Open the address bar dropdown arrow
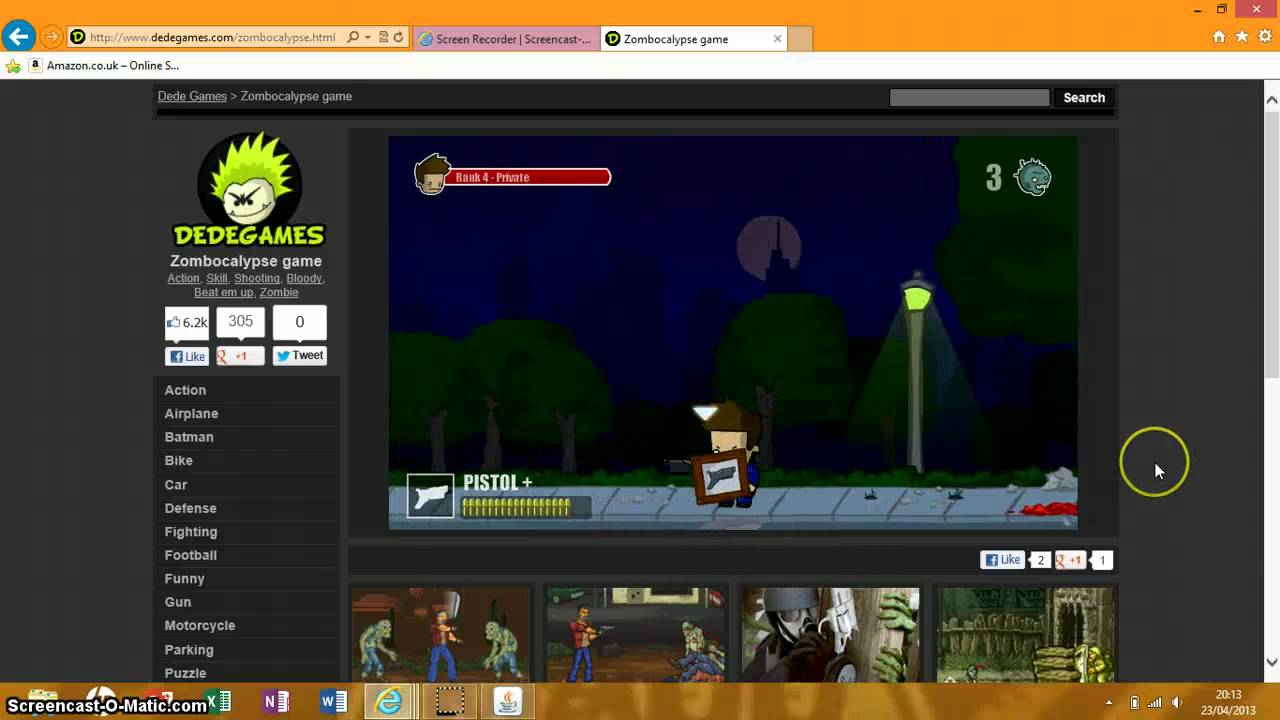The height and width of the screenshot is (720, 1280). tap(368, 38)
